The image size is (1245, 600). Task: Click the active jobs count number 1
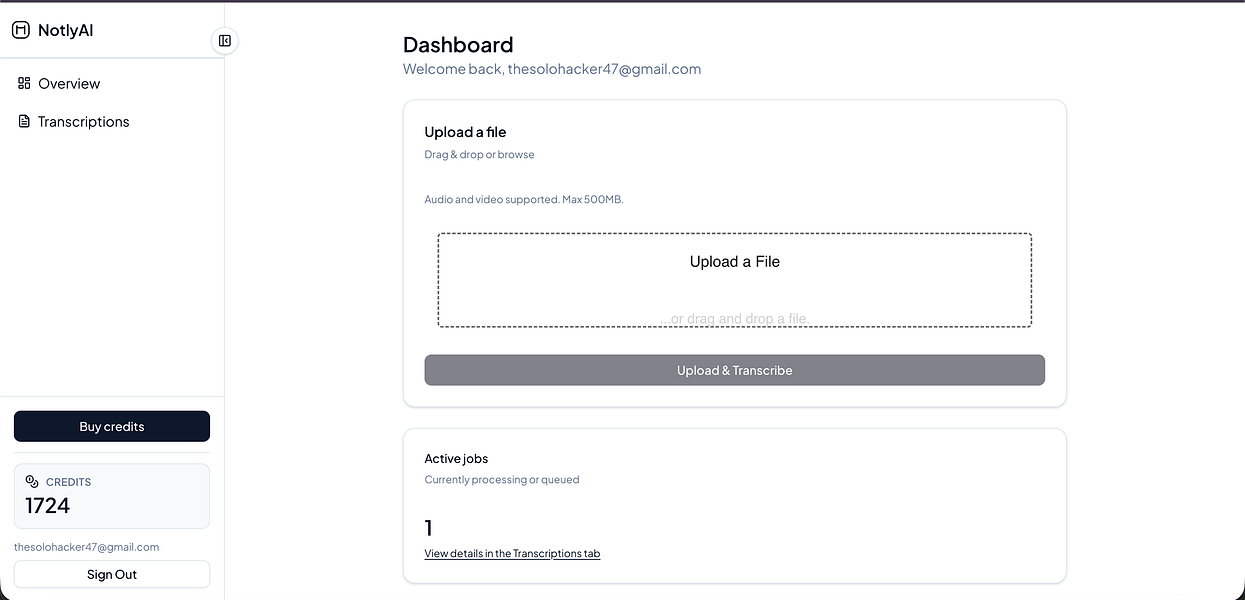point(429,528)
